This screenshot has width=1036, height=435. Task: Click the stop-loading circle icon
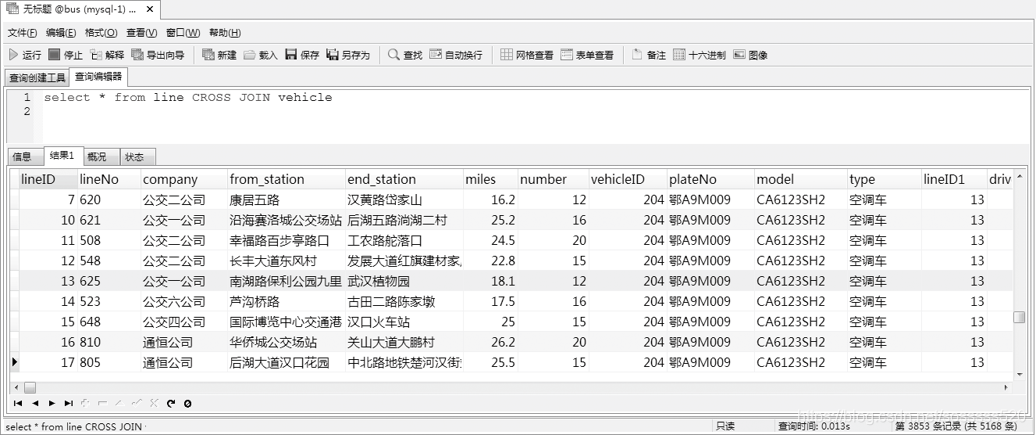[188, 403]
